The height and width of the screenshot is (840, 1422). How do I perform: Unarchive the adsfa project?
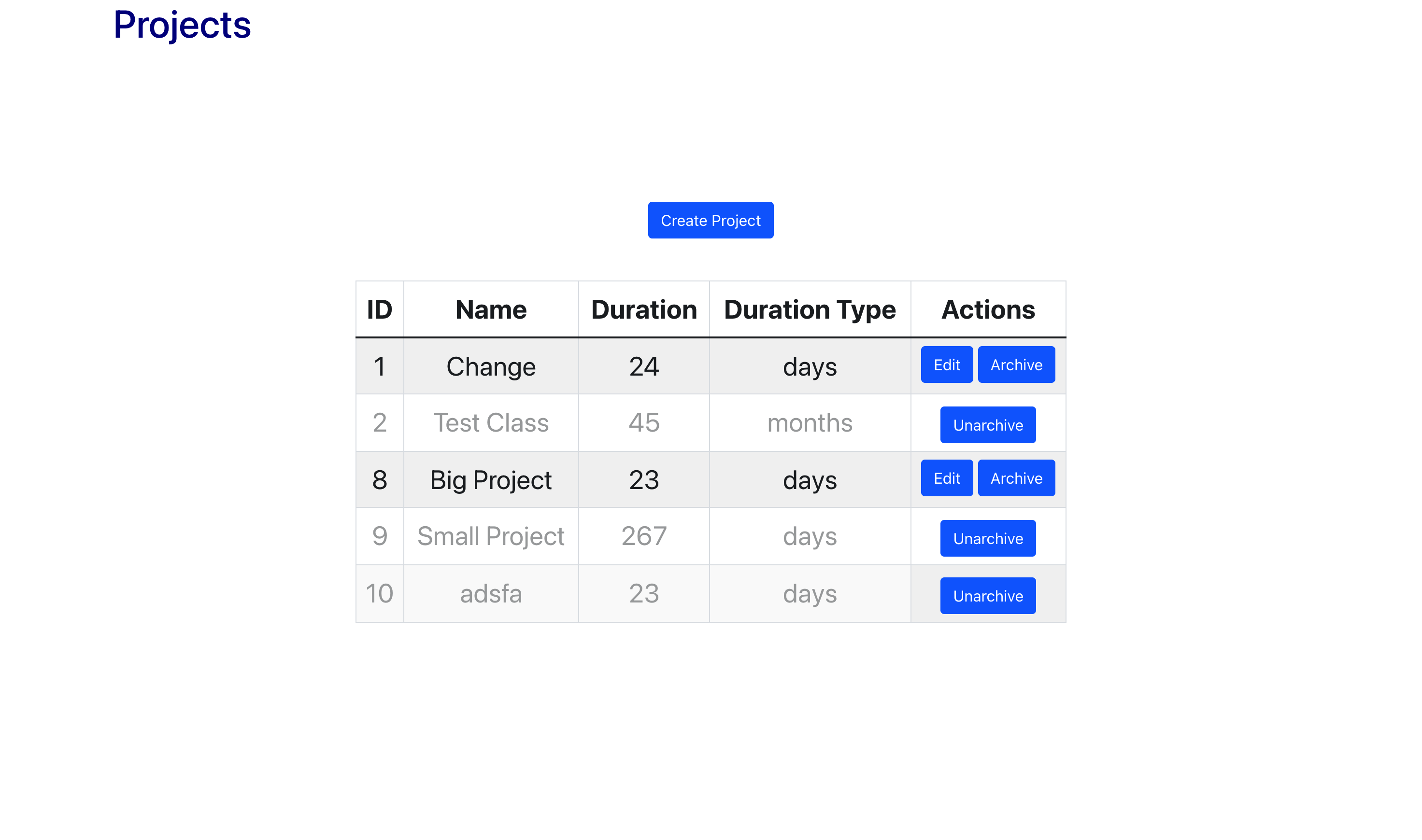[x=988, y=595]
